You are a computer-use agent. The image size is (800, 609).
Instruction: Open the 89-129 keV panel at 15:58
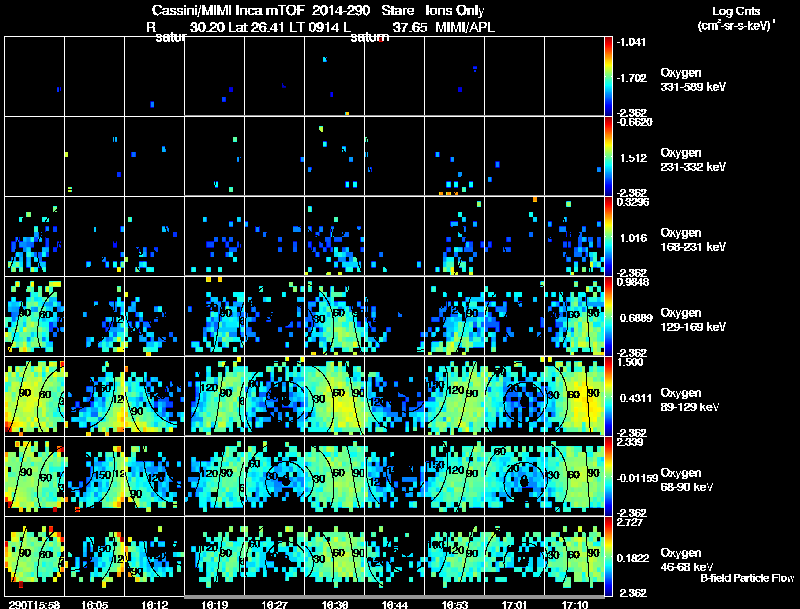(34, 396)
